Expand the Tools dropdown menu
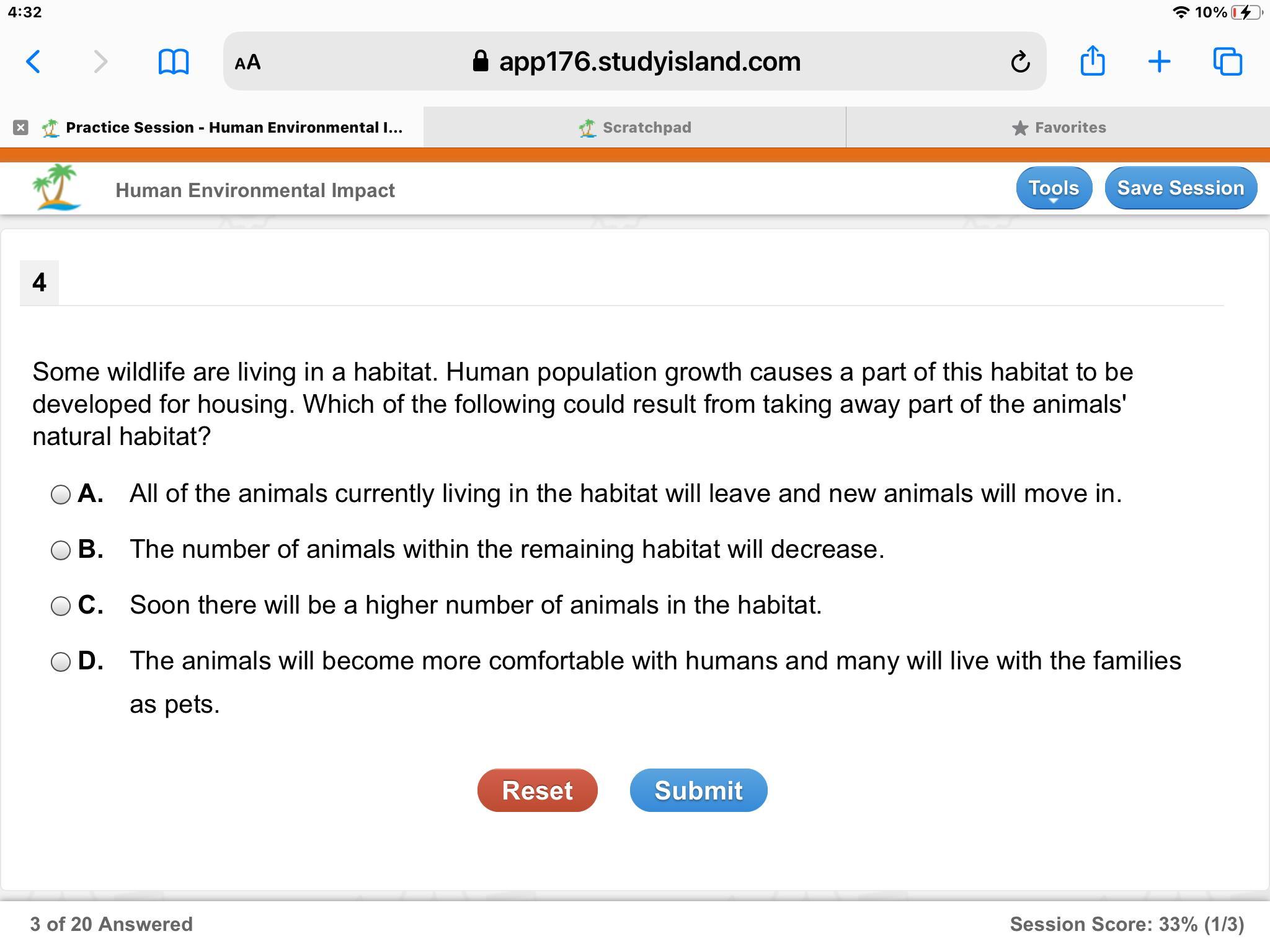 point(1054,188)
